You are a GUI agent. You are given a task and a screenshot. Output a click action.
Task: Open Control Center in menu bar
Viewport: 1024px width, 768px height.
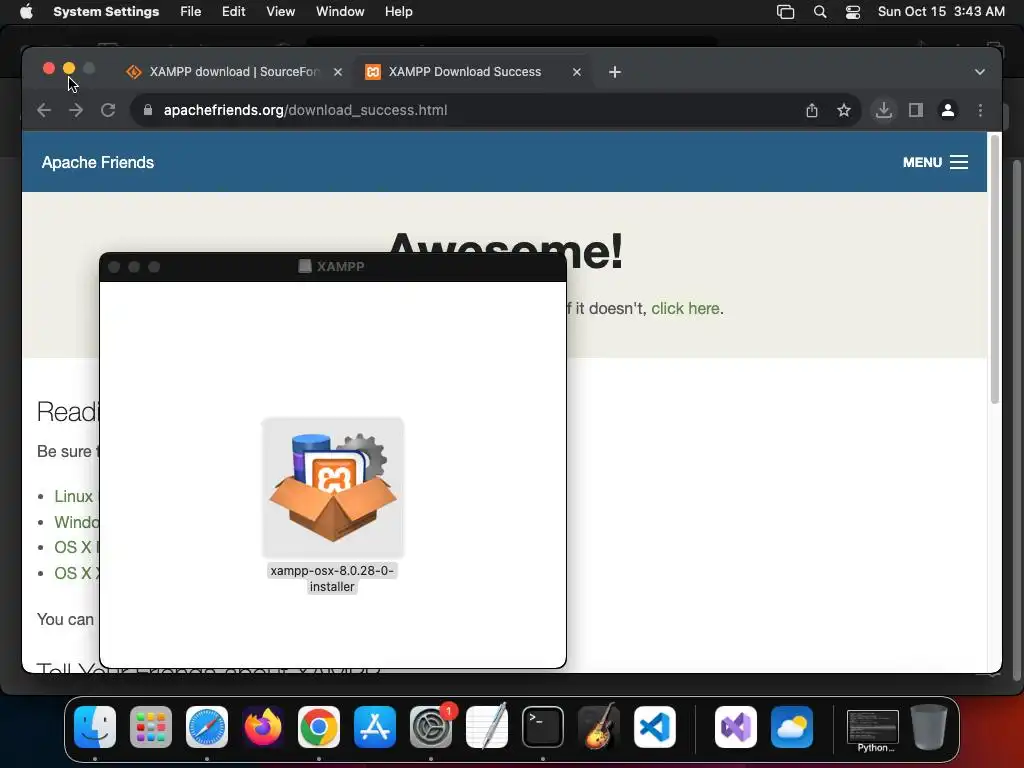tap(852, 12)
